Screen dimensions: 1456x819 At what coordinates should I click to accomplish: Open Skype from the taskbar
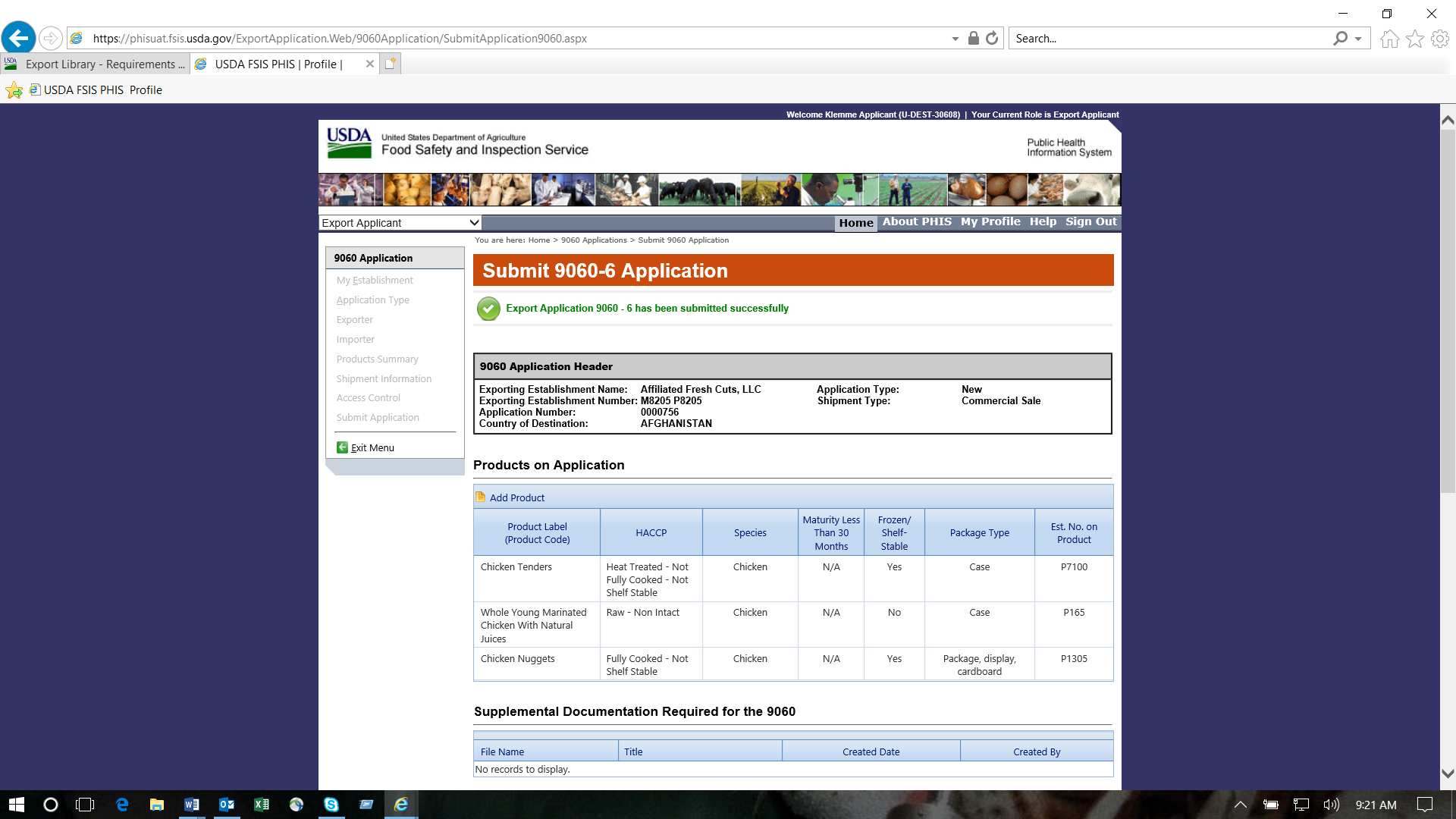click(331, 805)
